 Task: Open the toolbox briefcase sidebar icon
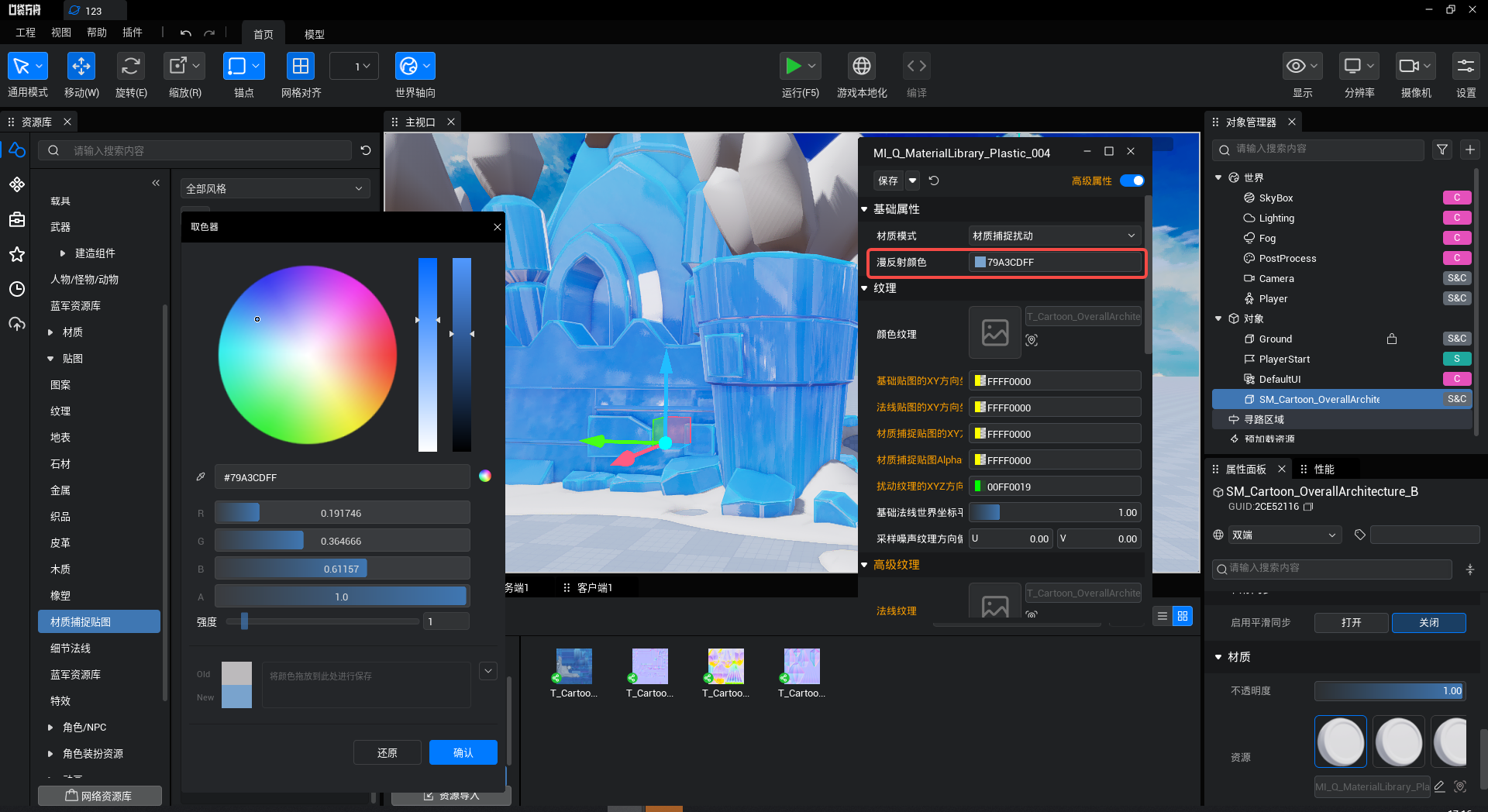coord(17,219)
